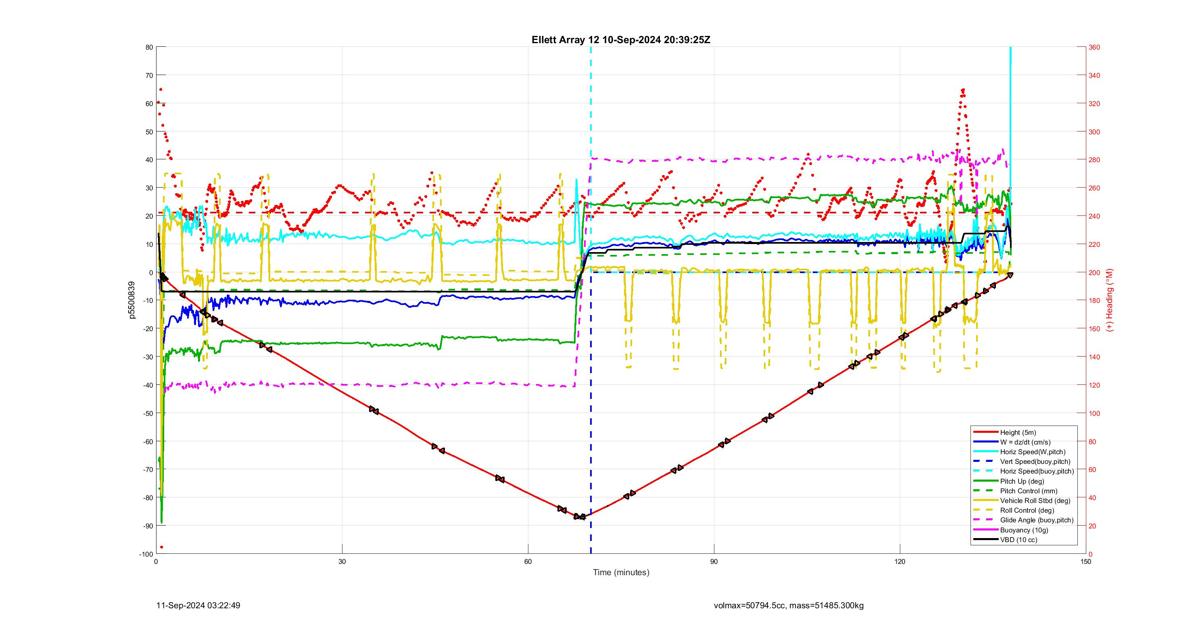1200x622 pixels.
Task: Click the left axis tick label '80'
Action: (x=148, y=47)
